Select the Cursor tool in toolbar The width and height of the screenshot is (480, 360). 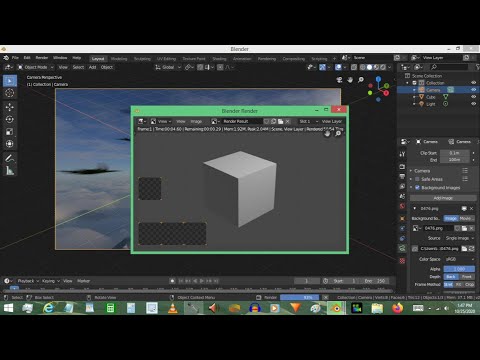point(10,93)
